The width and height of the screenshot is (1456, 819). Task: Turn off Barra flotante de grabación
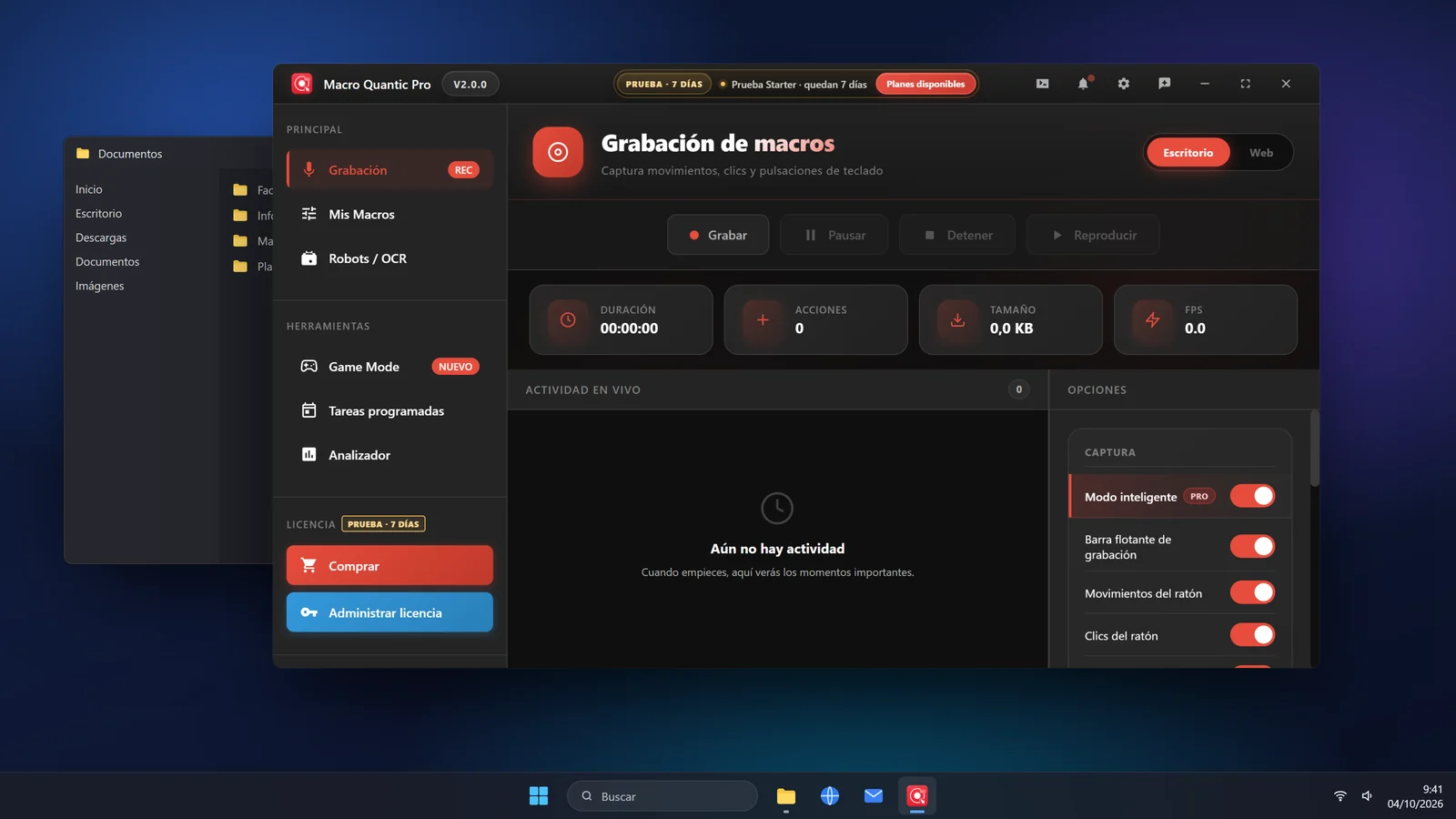(1253, 546)
